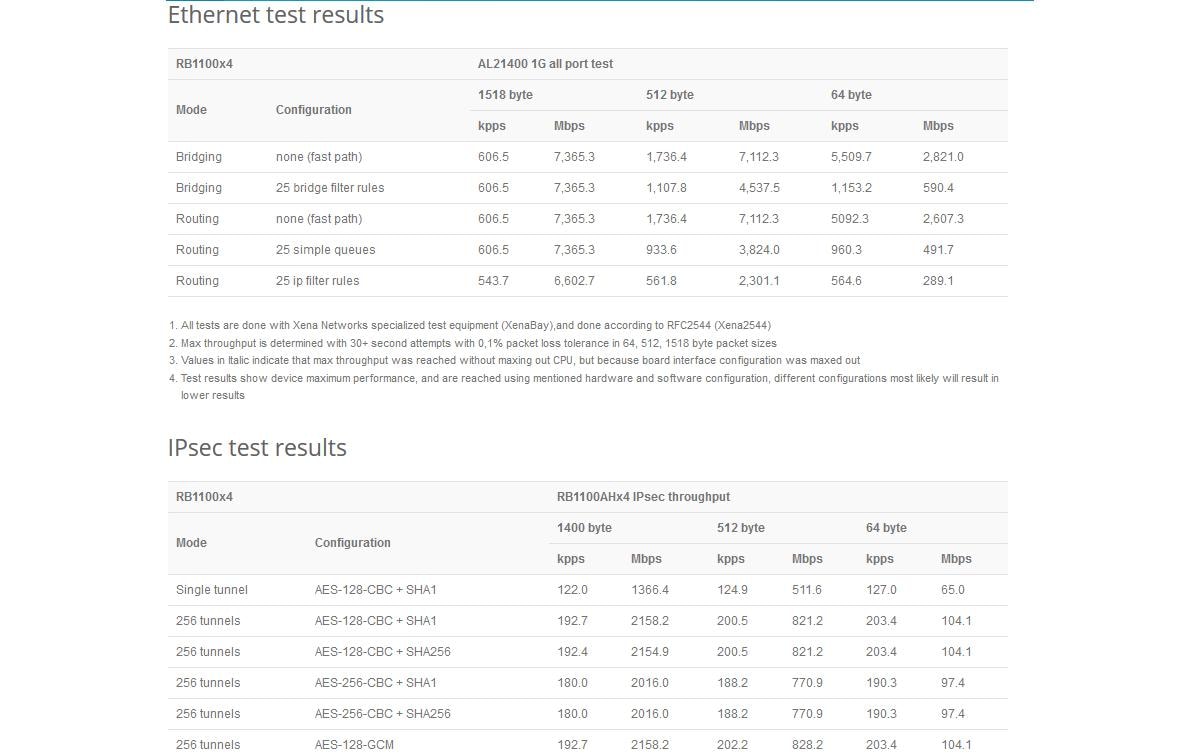Click footnote about max throughput packet loss tolerance
Viewport: 1201px width, 756px height.
[479, 343]
